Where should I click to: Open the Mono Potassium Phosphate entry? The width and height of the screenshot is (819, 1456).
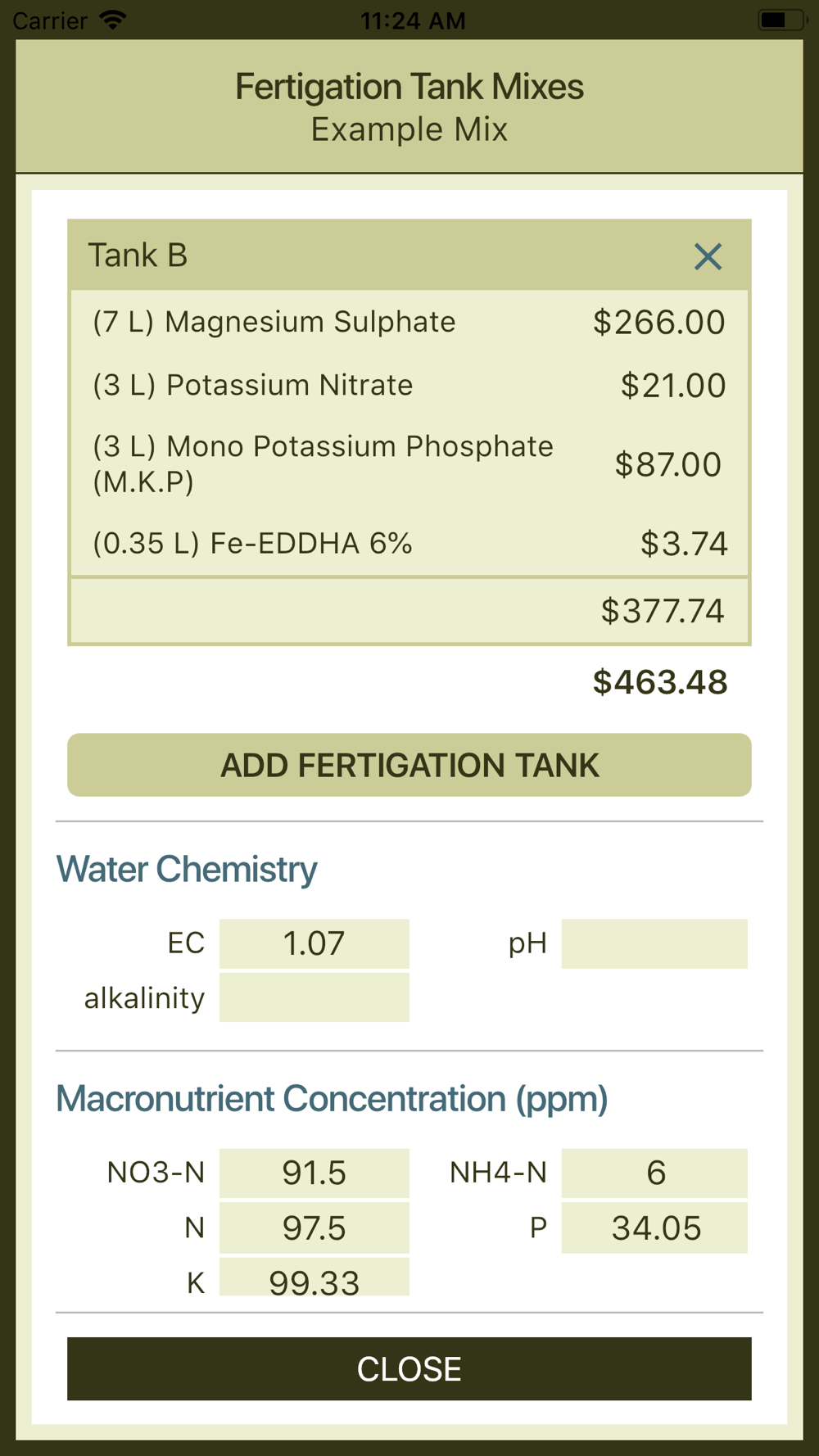tap(409, 463)
